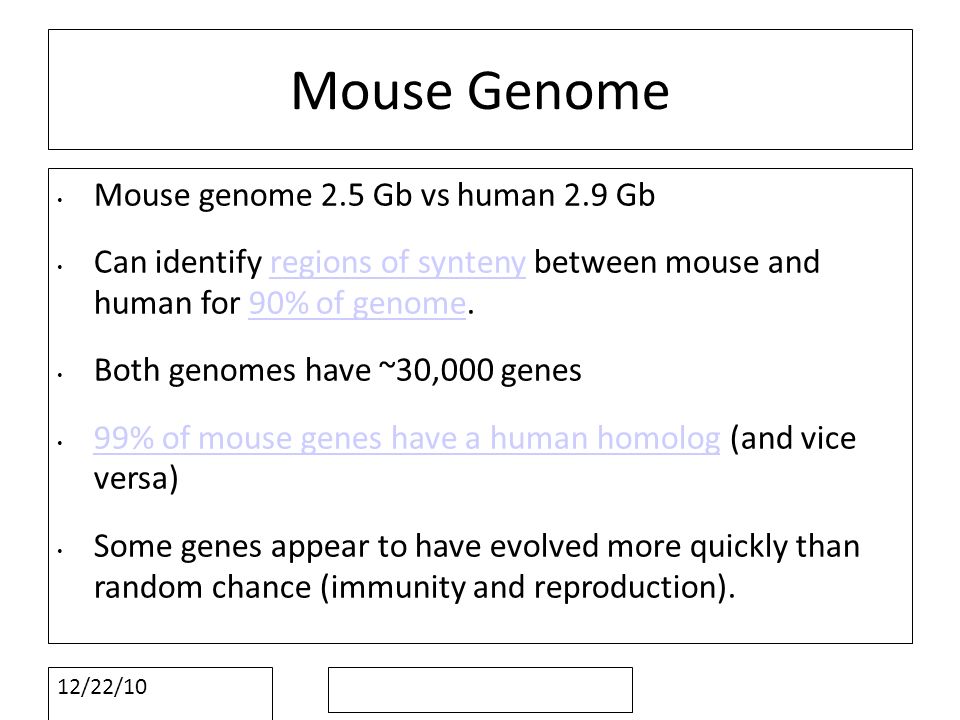Image resolution: width=960 pixels, height=720 pixels.
Task: Click the "Both genomes have ~30,000 genes" line
Action: coord(337,371)
